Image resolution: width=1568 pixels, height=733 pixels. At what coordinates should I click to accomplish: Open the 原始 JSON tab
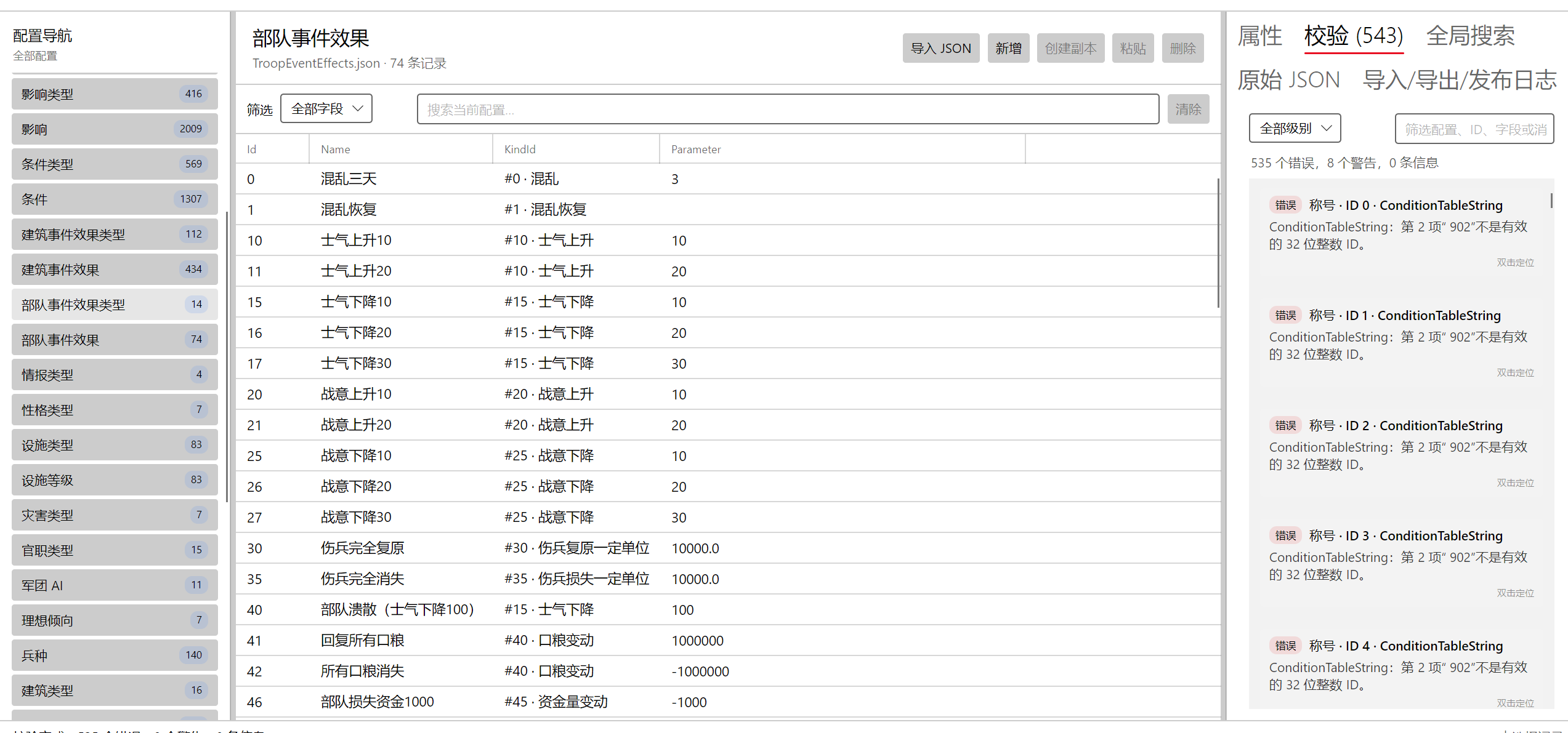tap(1288, 80)
